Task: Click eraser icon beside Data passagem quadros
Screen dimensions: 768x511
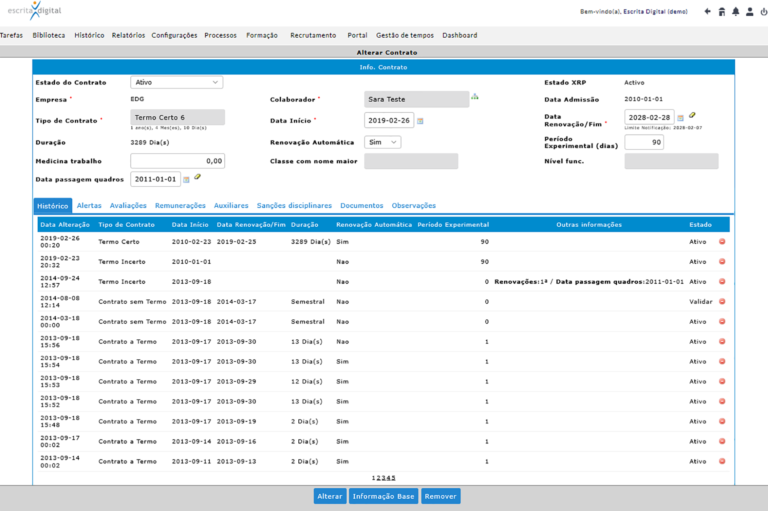Action: (x=198, y=177)
